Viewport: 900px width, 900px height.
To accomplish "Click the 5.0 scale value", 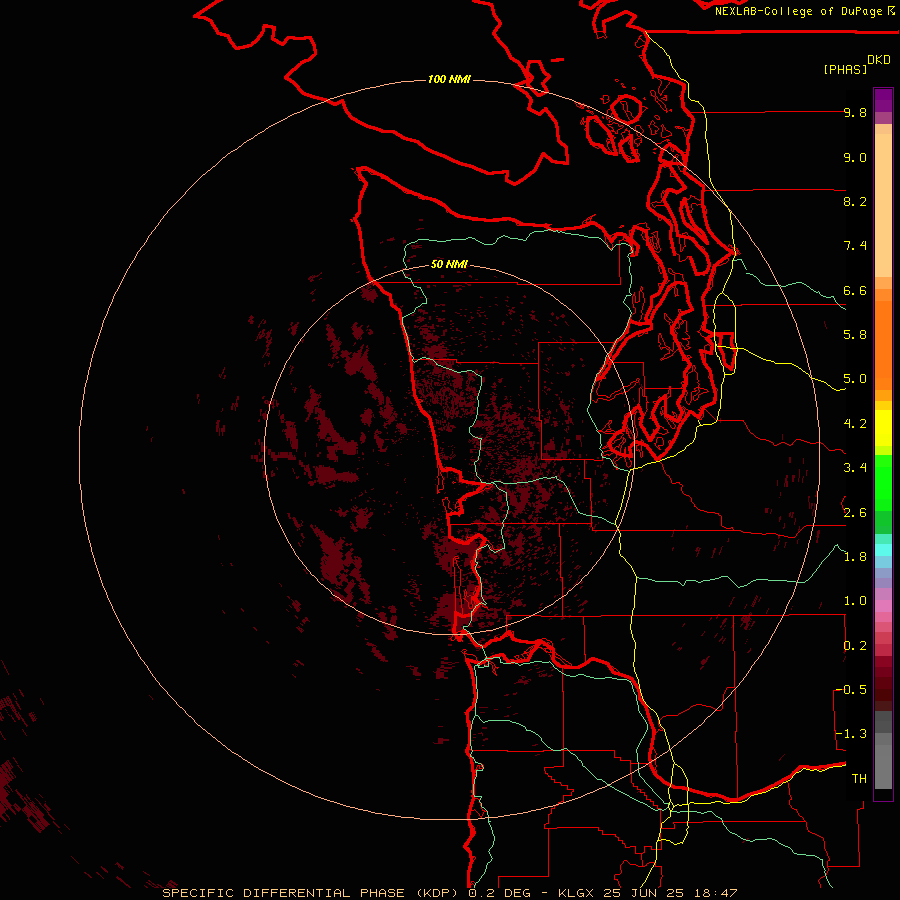I will (855, 379).
